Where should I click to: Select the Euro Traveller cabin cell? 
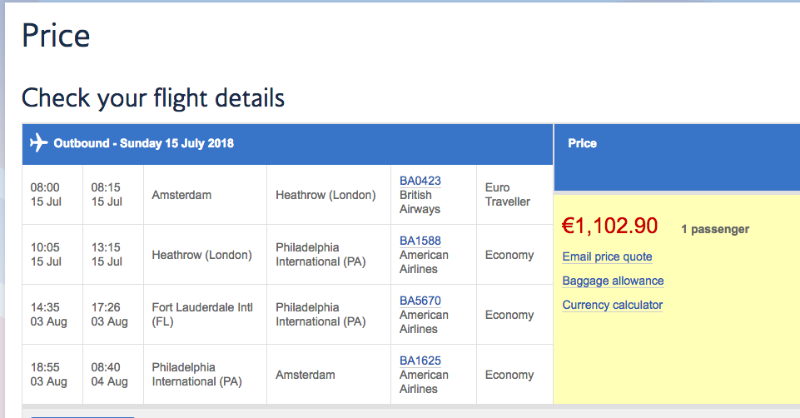click(506, 195)
